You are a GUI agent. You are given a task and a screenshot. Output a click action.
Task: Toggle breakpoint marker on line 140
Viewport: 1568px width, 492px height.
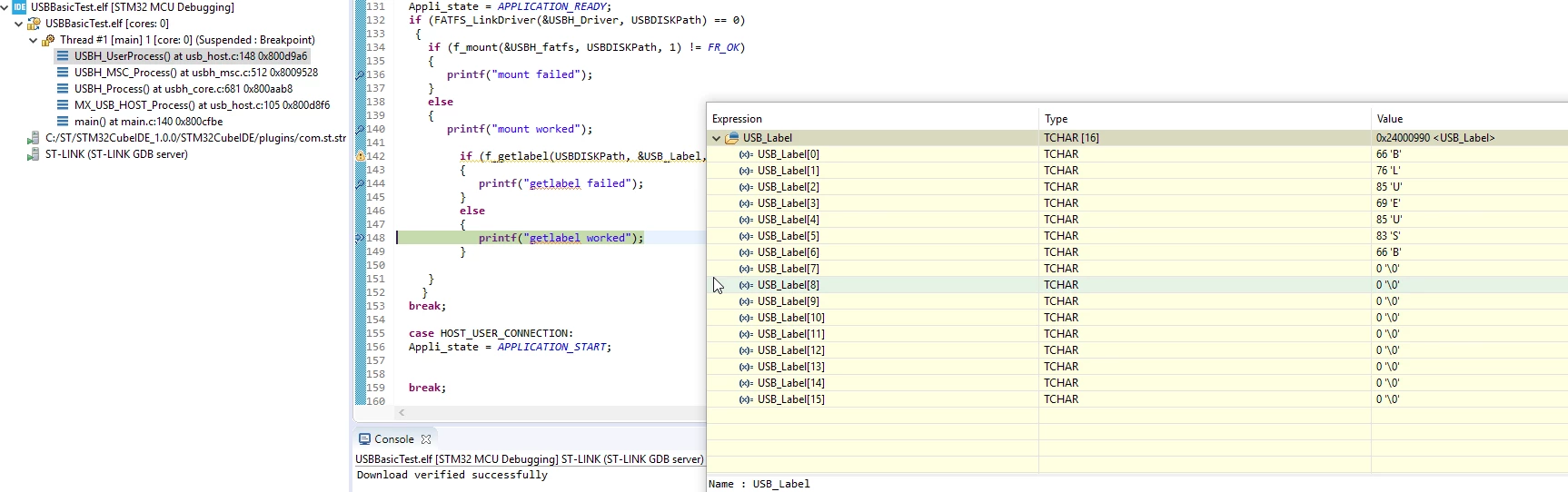[360, 129]
